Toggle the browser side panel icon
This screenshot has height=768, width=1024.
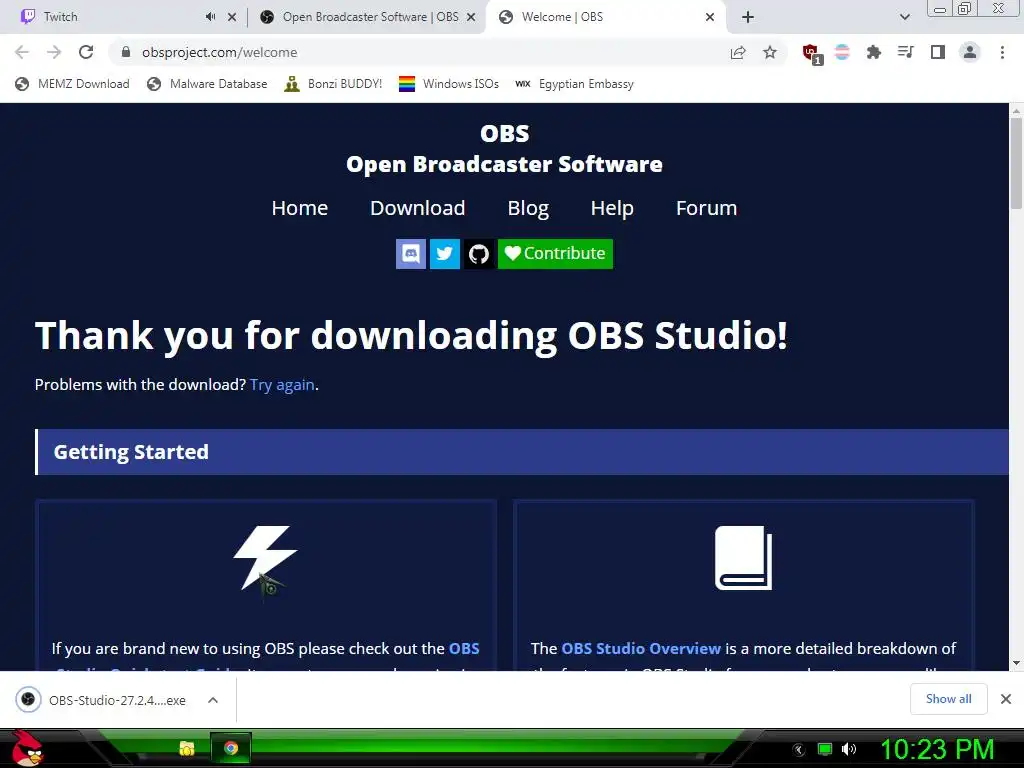click(x=938, y=52)
